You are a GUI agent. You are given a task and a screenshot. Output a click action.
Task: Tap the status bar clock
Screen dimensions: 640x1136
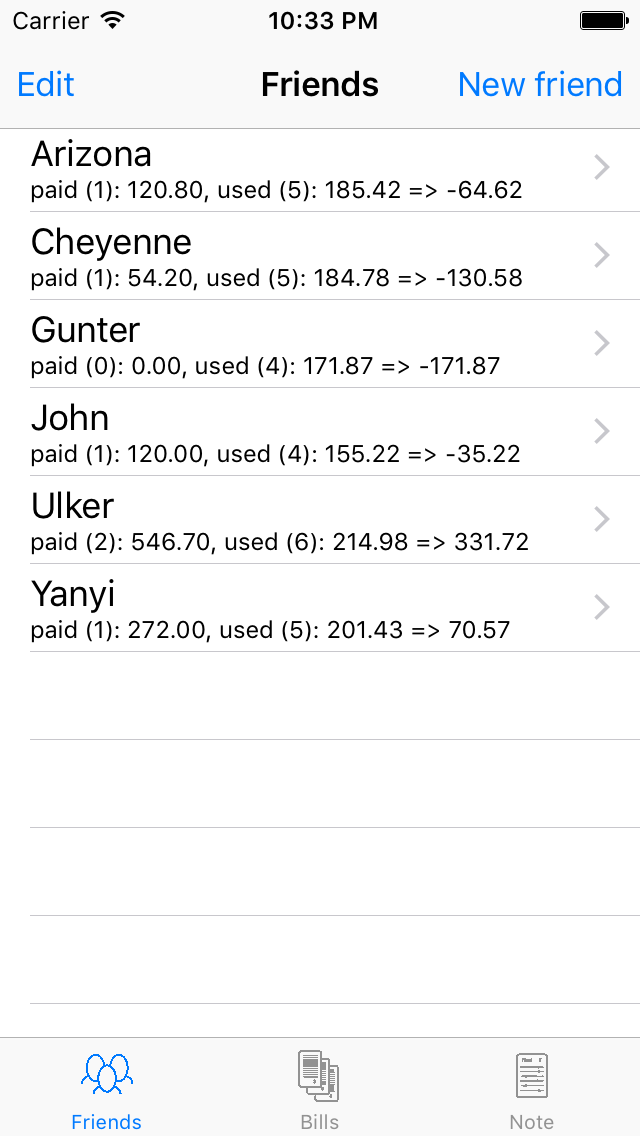(322, 20)
